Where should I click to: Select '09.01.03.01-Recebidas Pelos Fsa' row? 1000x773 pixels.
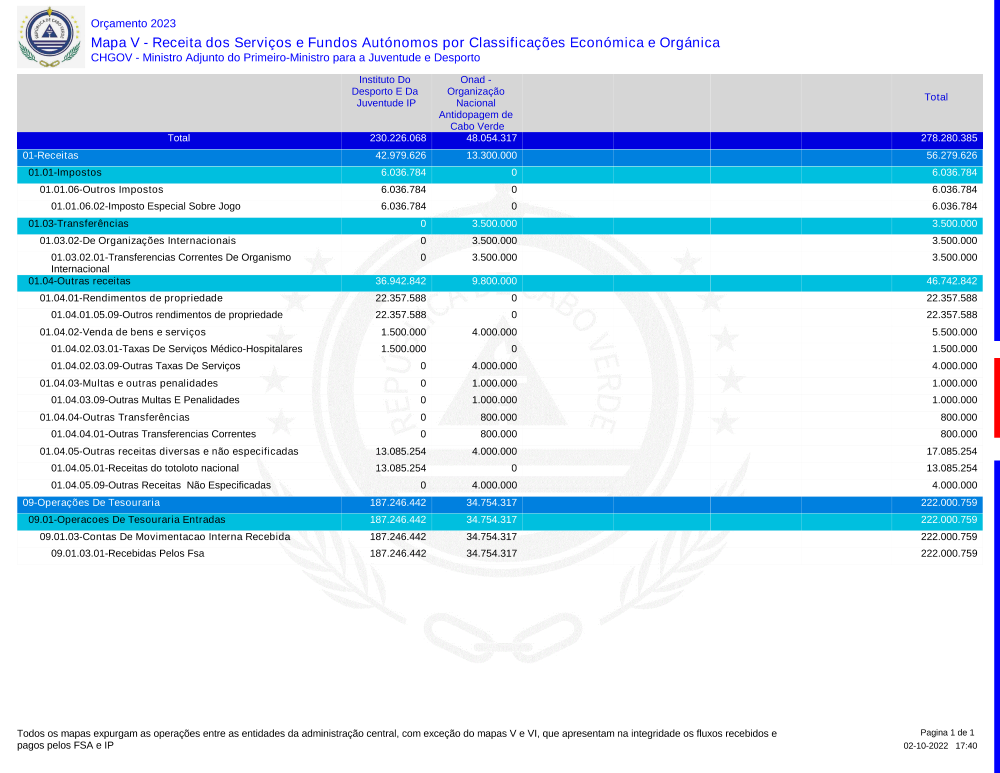coord(127,553)
